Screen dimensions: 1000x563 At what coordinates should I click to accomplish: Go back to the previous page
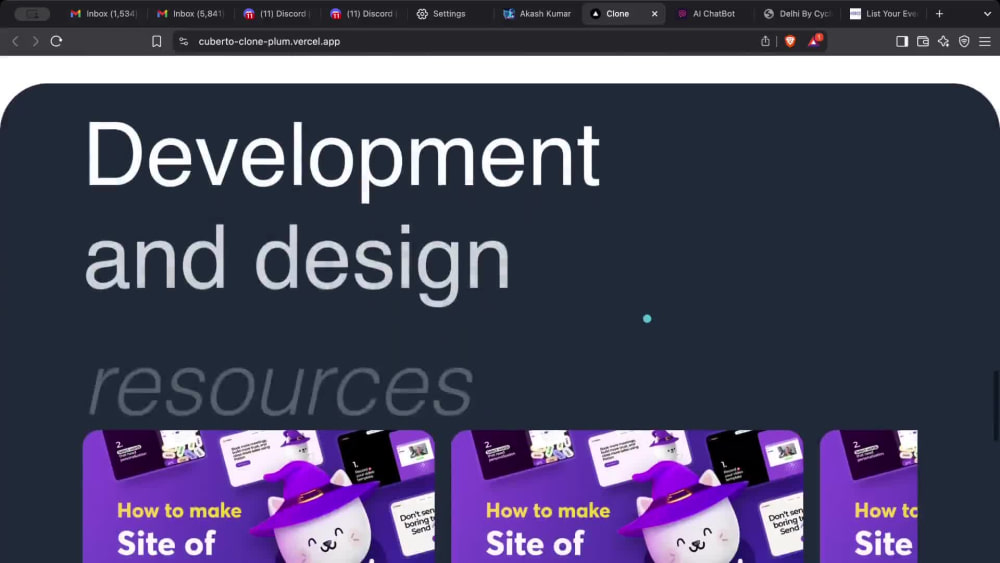[x=15, y=41]
